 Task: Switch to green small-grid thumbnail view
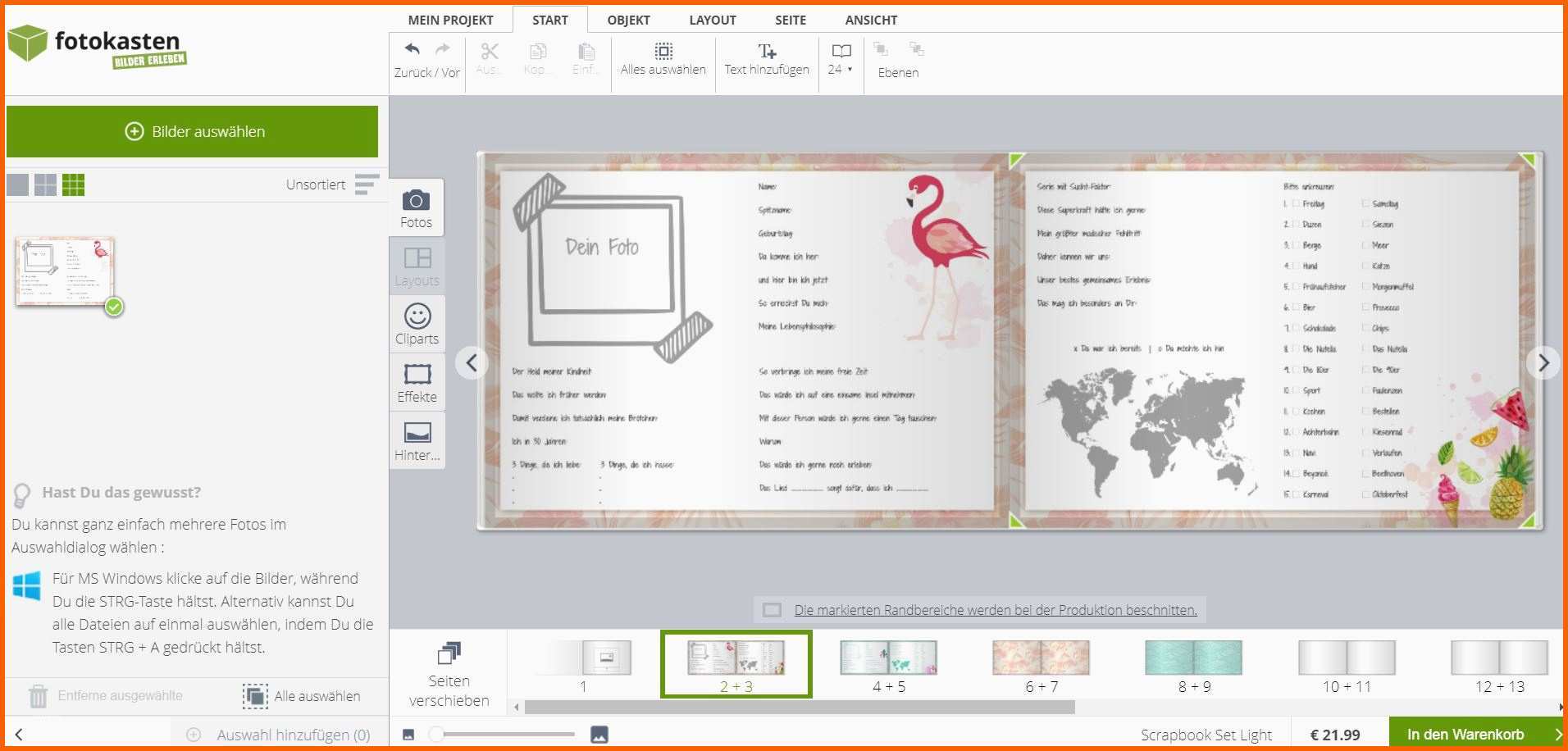pos(73,185)
